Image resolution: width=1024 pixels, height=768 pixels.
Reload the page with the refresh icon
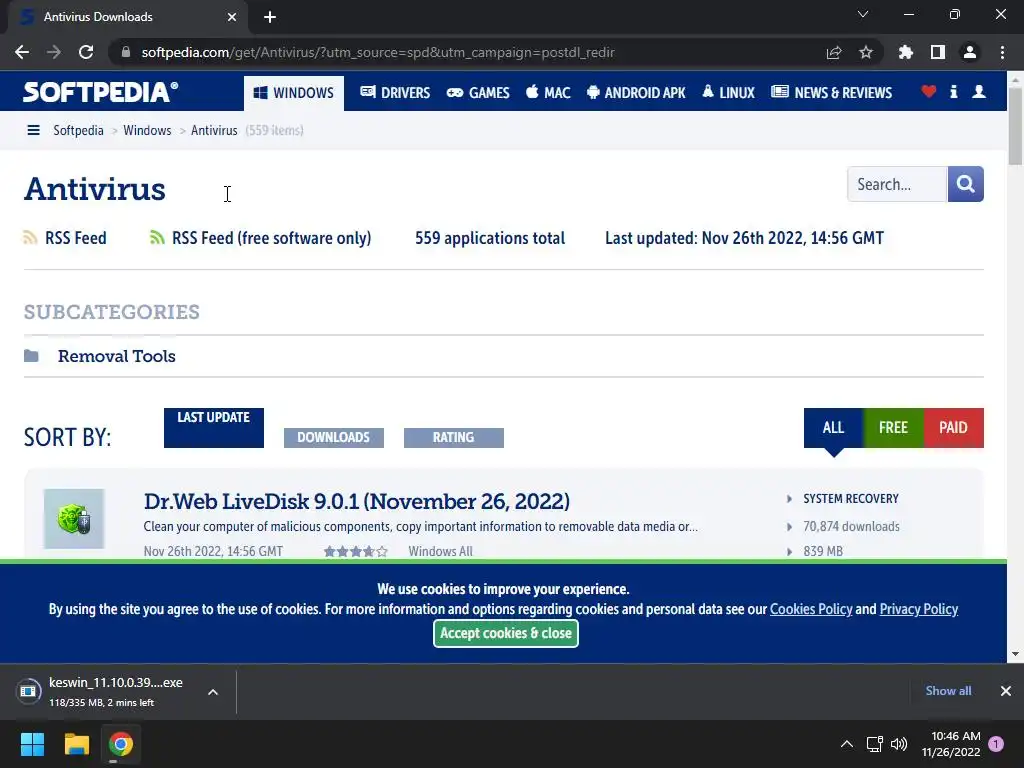pos(86,52)
